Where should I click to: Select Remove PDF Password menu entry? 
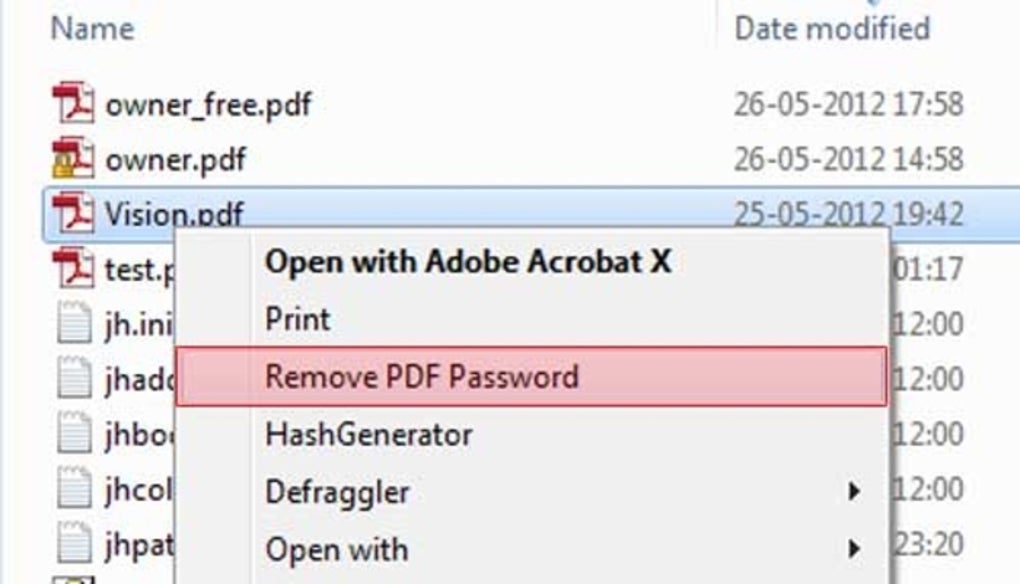421,377
